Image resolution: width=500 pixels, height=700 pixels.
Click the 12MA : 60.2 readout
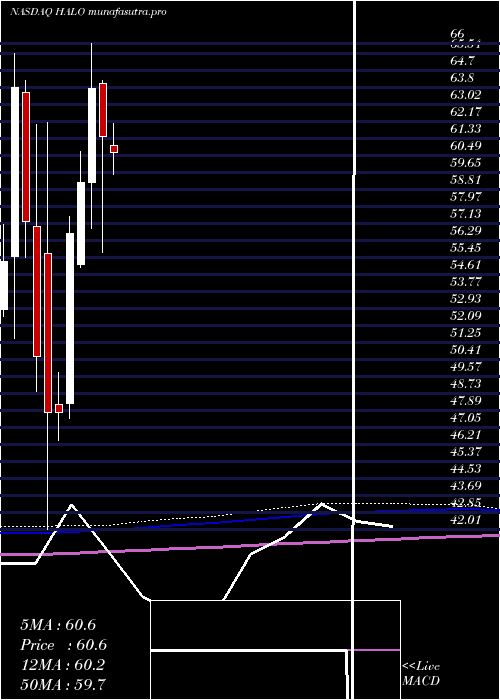[x=62, y=665]
